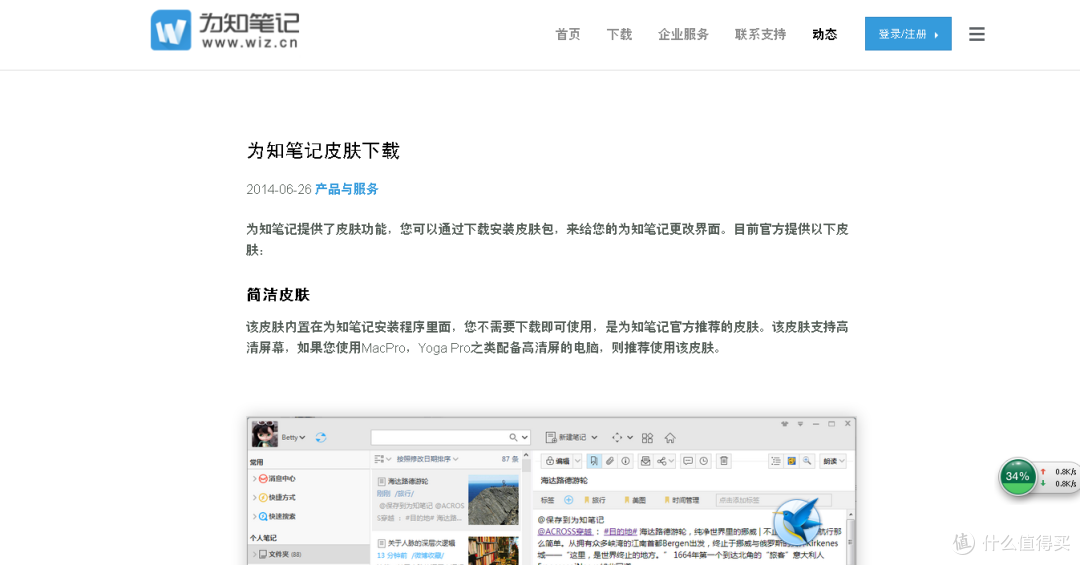Click the zoom magnifier icon in the note toolbar
Viewport: 1080px width, 565px height.
coord(807,461)
